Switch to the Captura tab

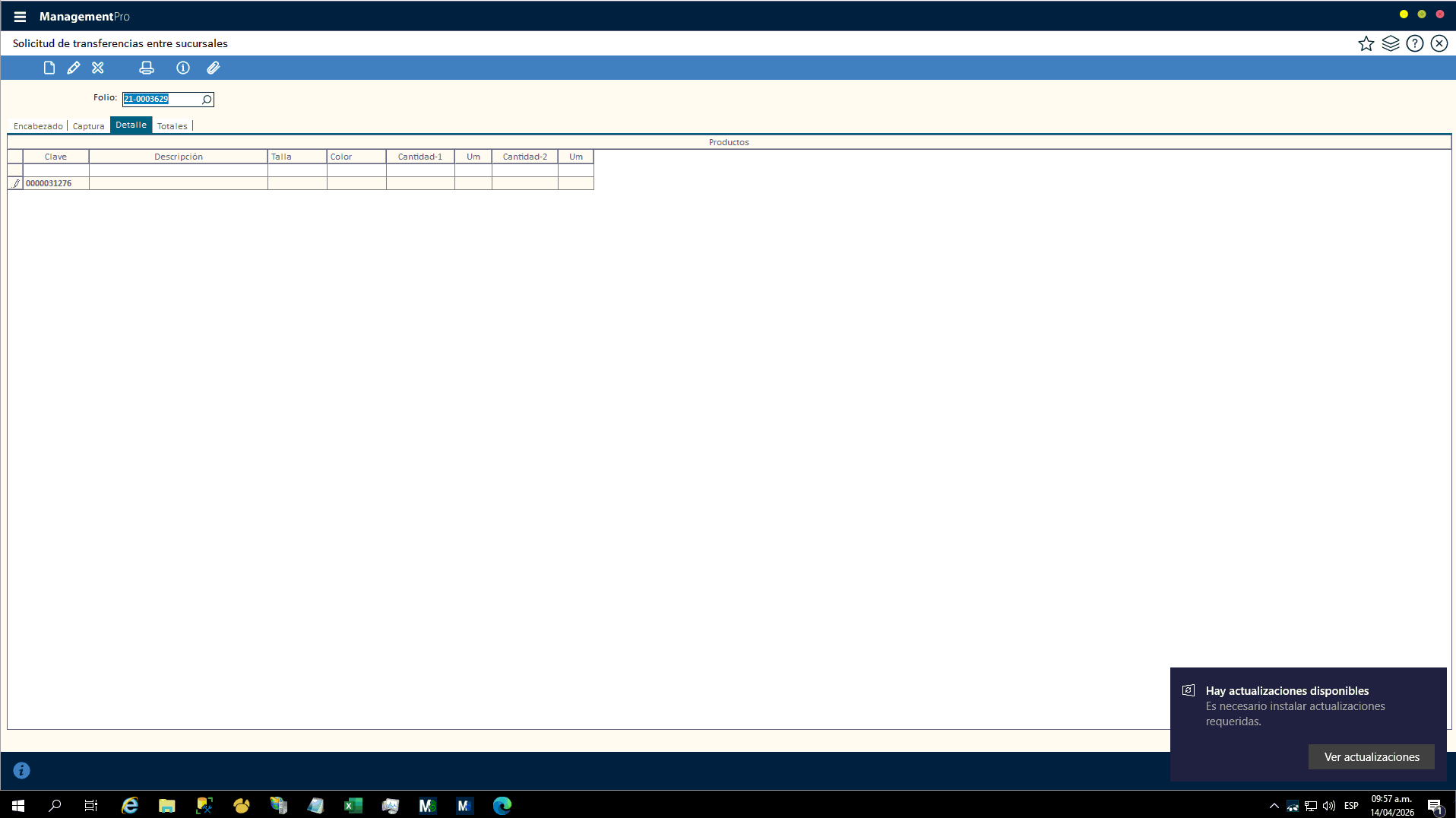[88, 126]
